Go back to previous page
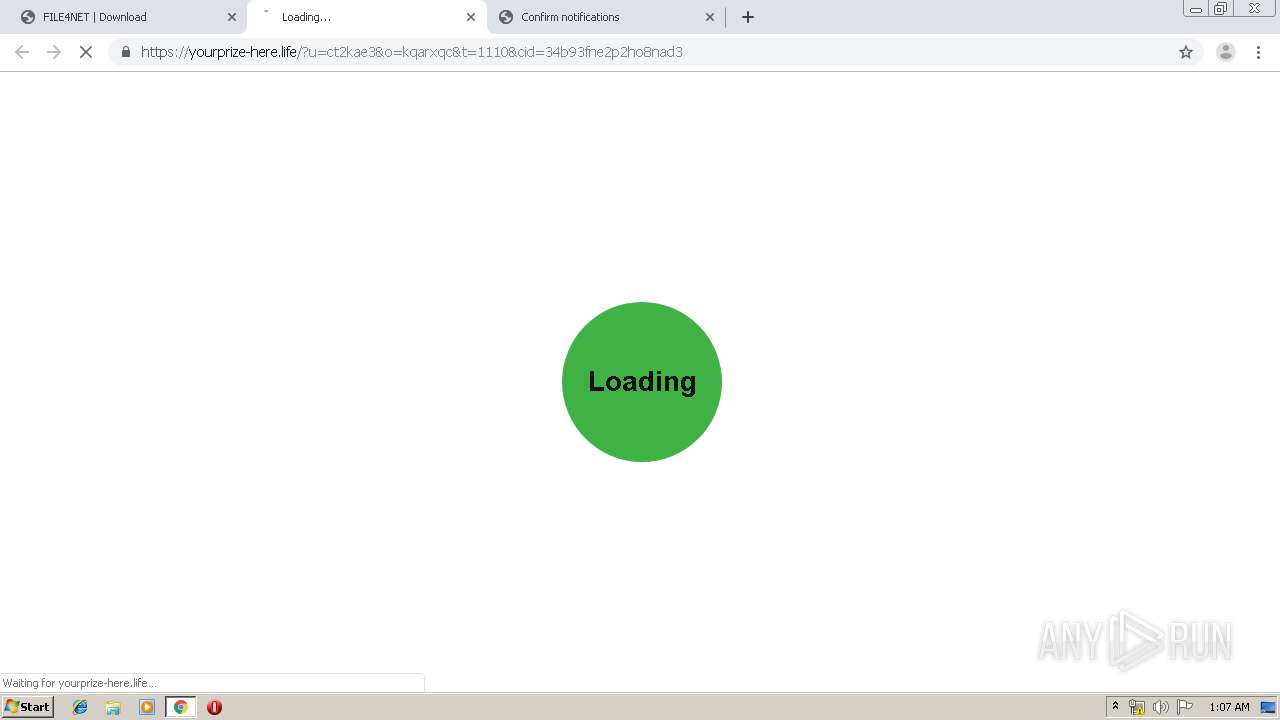 click(22, 52)
